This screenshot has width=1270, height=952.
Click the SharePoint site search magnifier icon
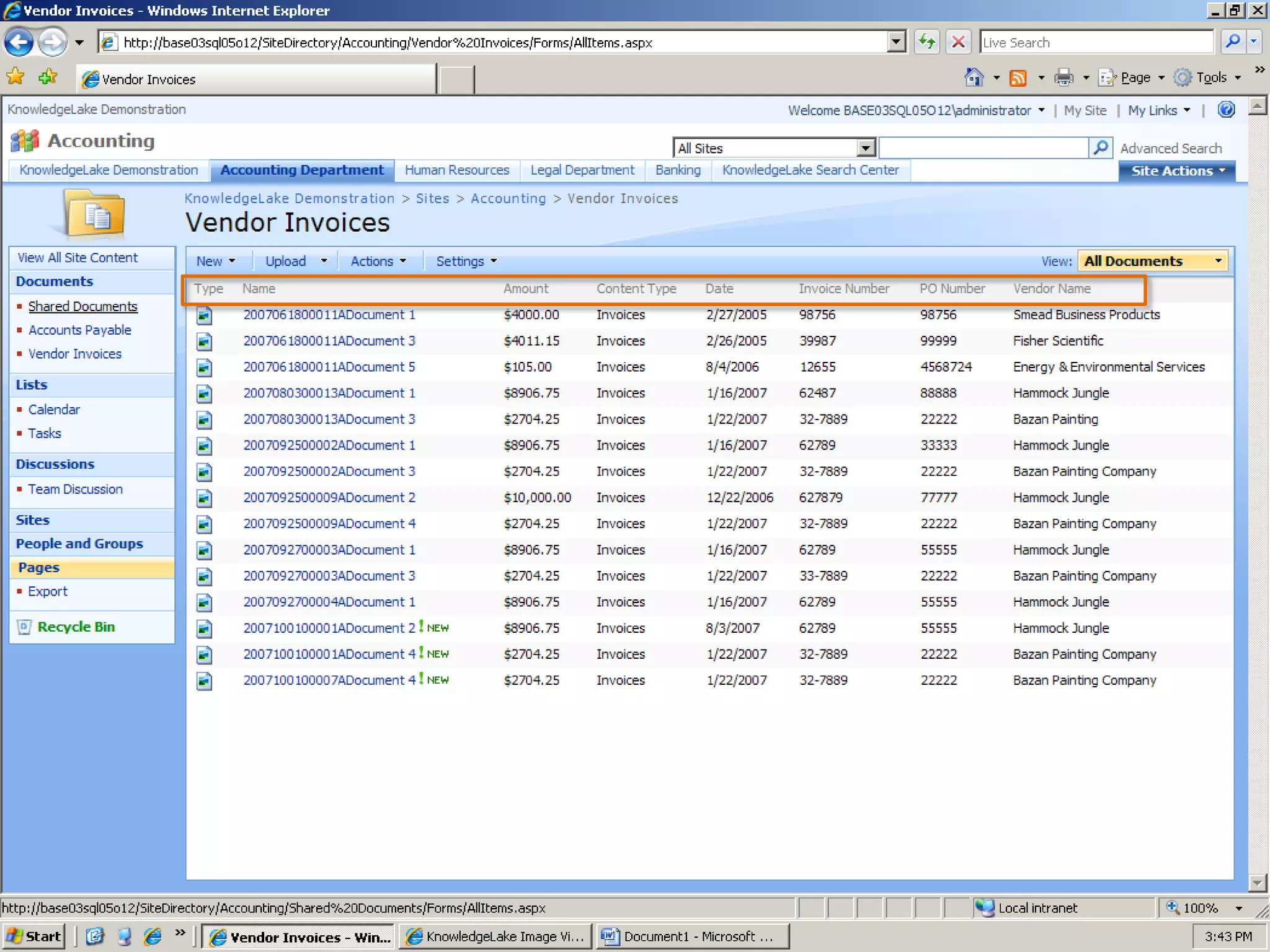(x=1101, y=148)
